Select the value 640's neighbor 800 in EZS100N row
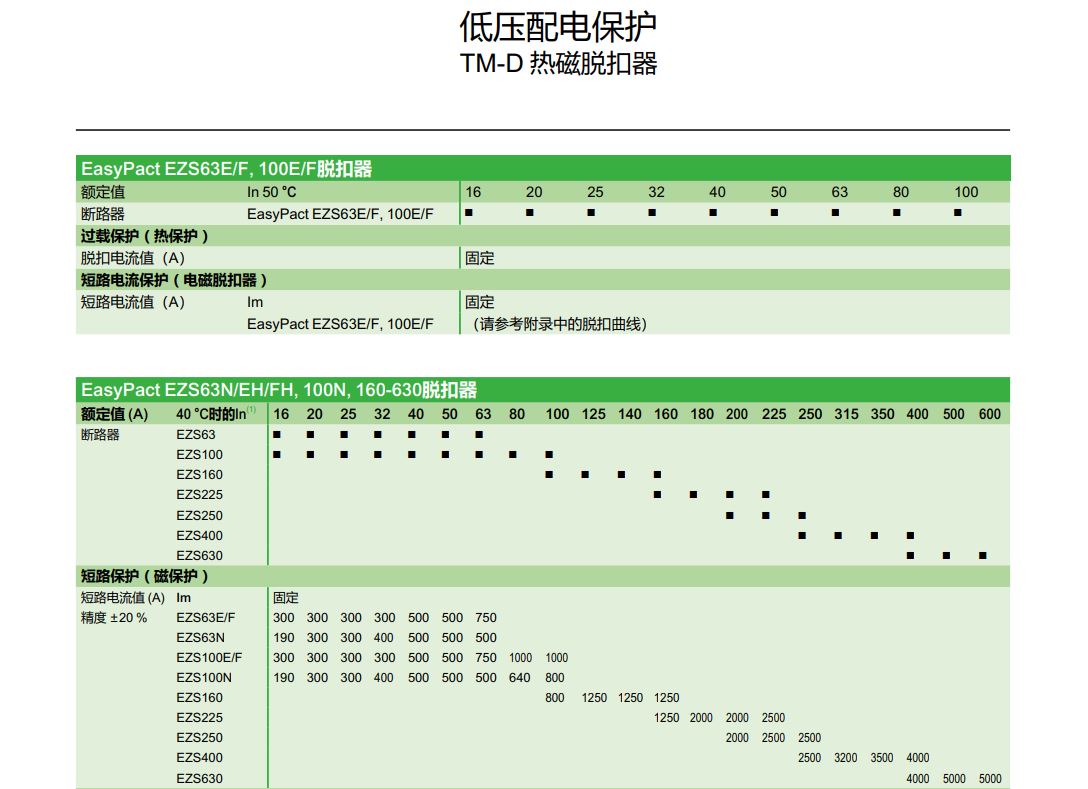Screen dimensions: 1088x789 point(554,678)
